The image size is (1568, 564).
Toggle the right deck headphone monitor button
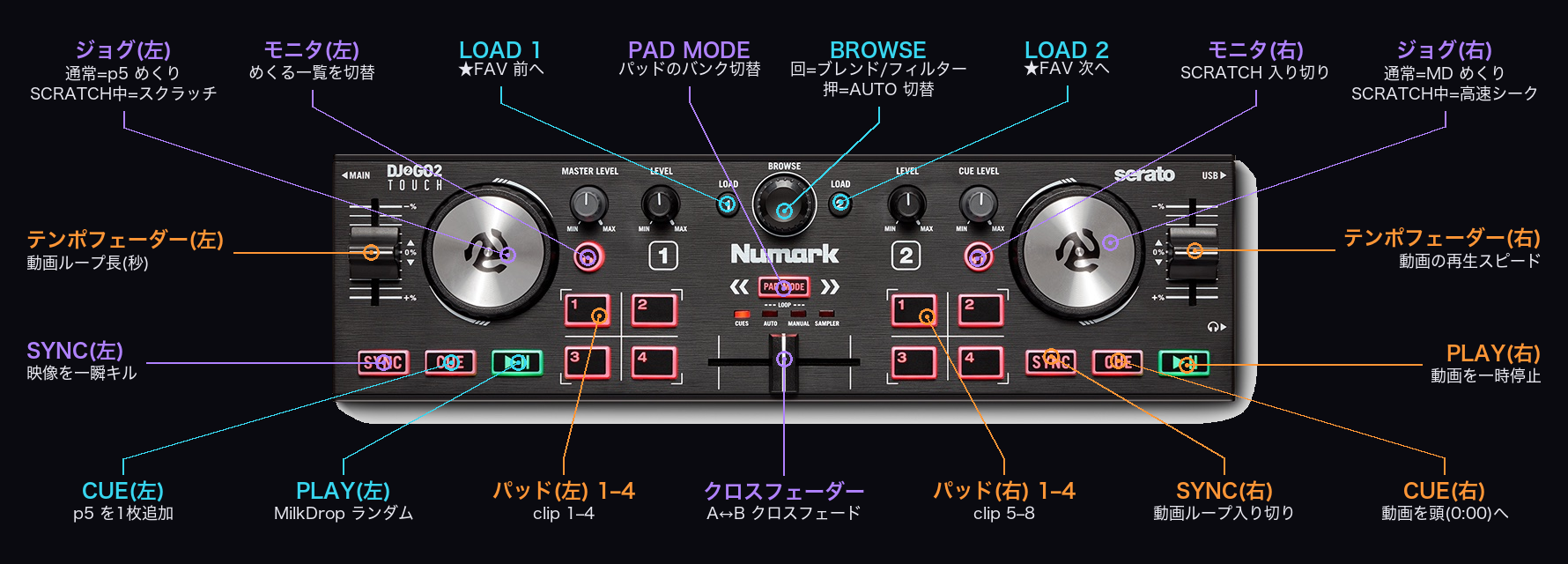[x=978, y=256]
